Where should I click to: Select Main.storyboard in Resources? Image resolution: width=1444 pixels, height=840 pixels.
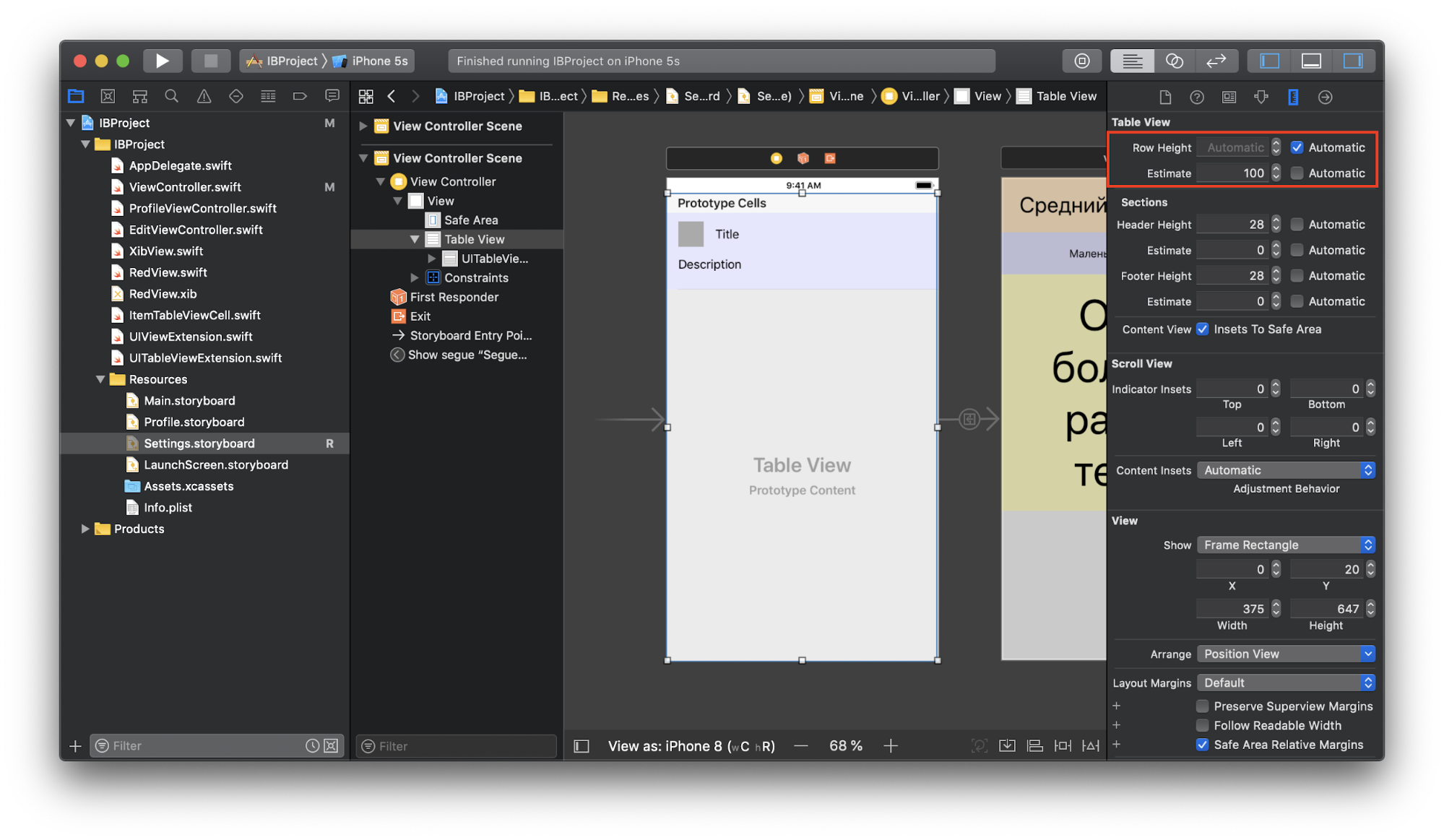pyautogui.click(x=190, y=400)
